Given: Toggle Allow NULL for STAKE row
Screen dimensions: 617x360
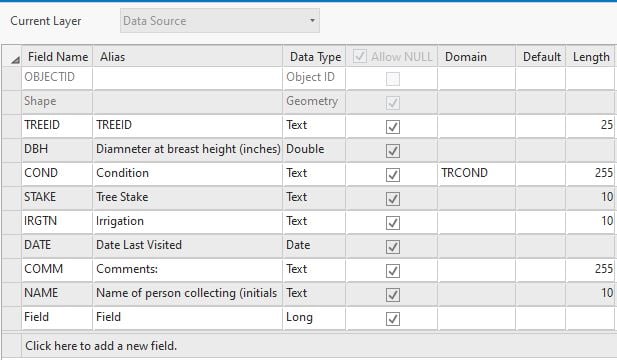Looking at the screenshot, I should [393, 199].
